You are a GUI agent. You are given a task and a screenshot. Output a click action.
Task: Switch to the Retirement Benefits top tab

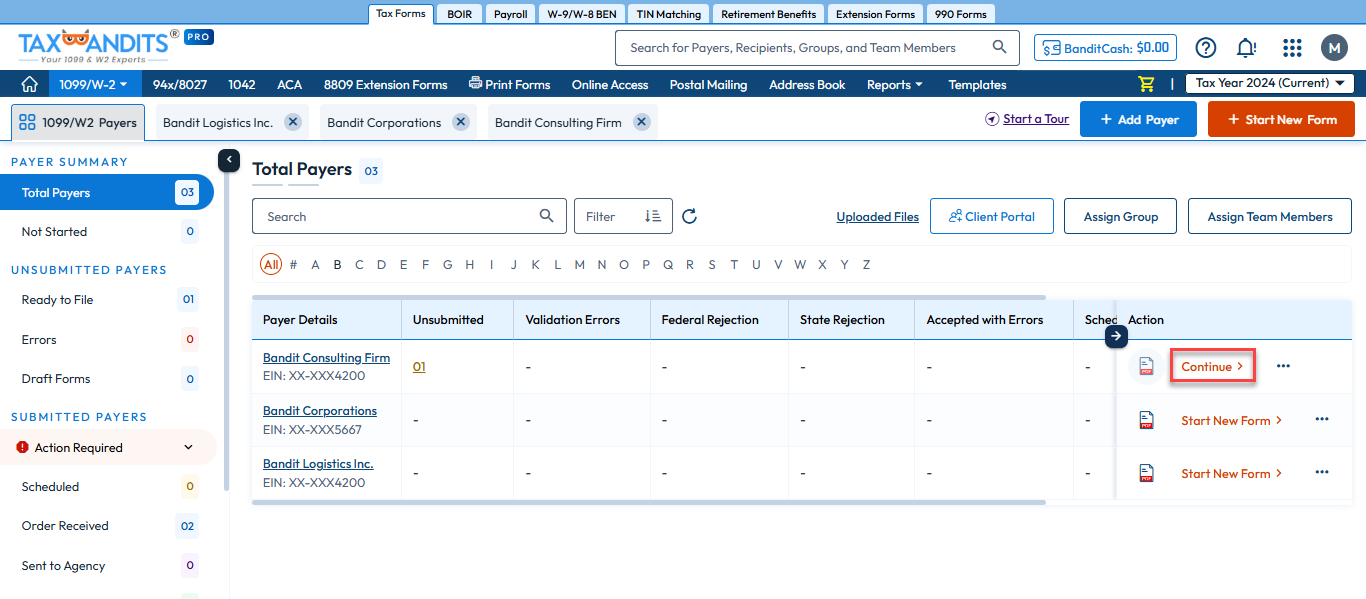769,14
